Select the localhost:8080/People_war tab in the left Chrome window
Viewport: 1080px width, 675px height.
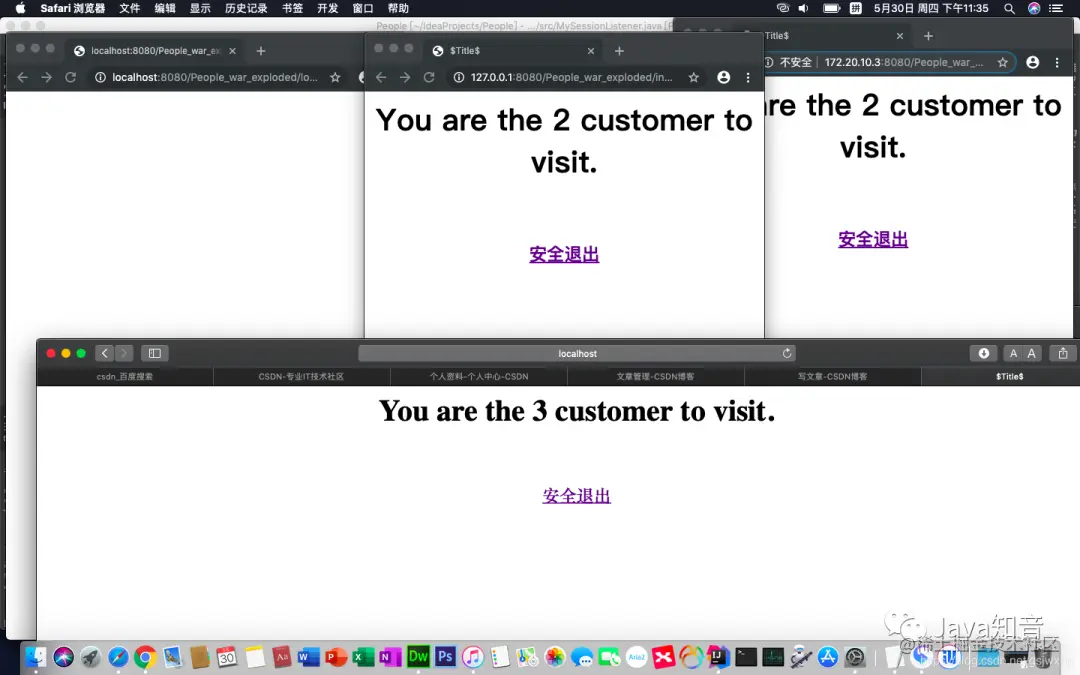[154, 51]
